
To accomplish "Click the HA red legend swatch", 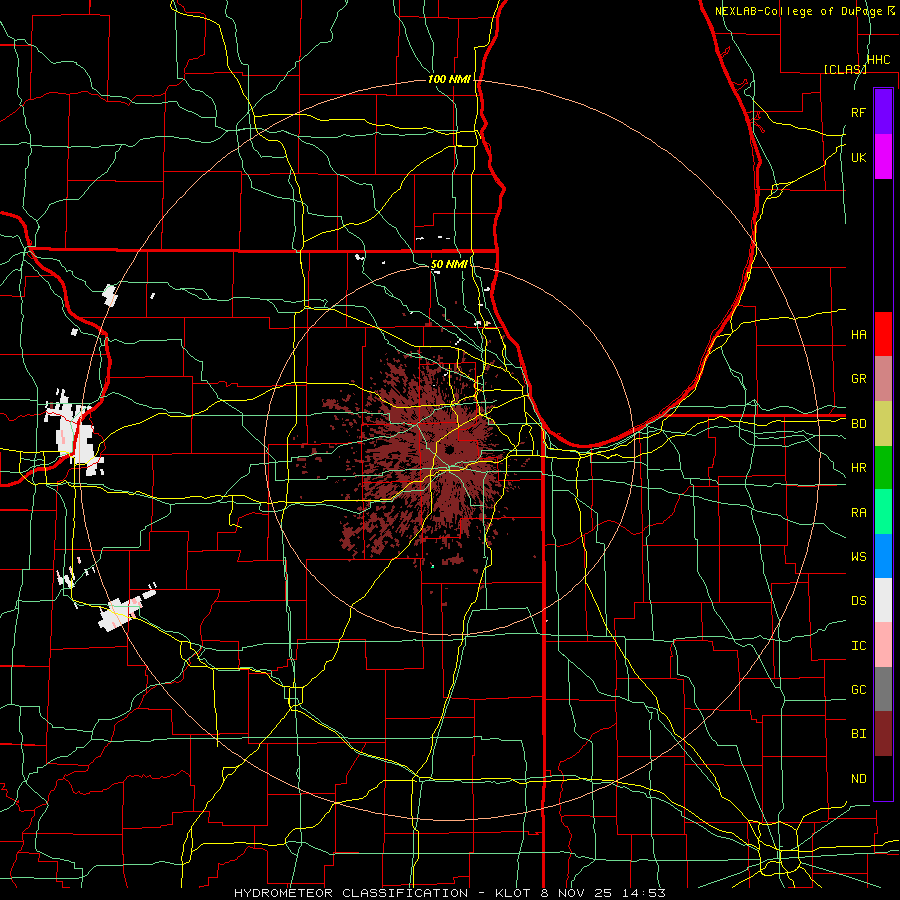I will [883, 334].
